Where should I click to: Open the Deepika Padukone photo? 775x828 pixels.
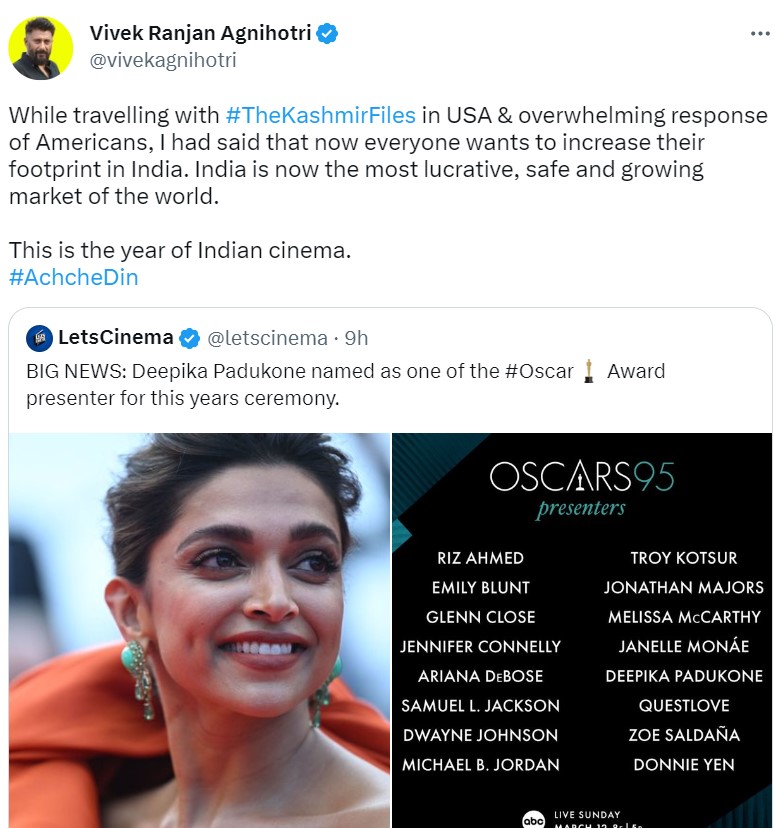[199, 630]
